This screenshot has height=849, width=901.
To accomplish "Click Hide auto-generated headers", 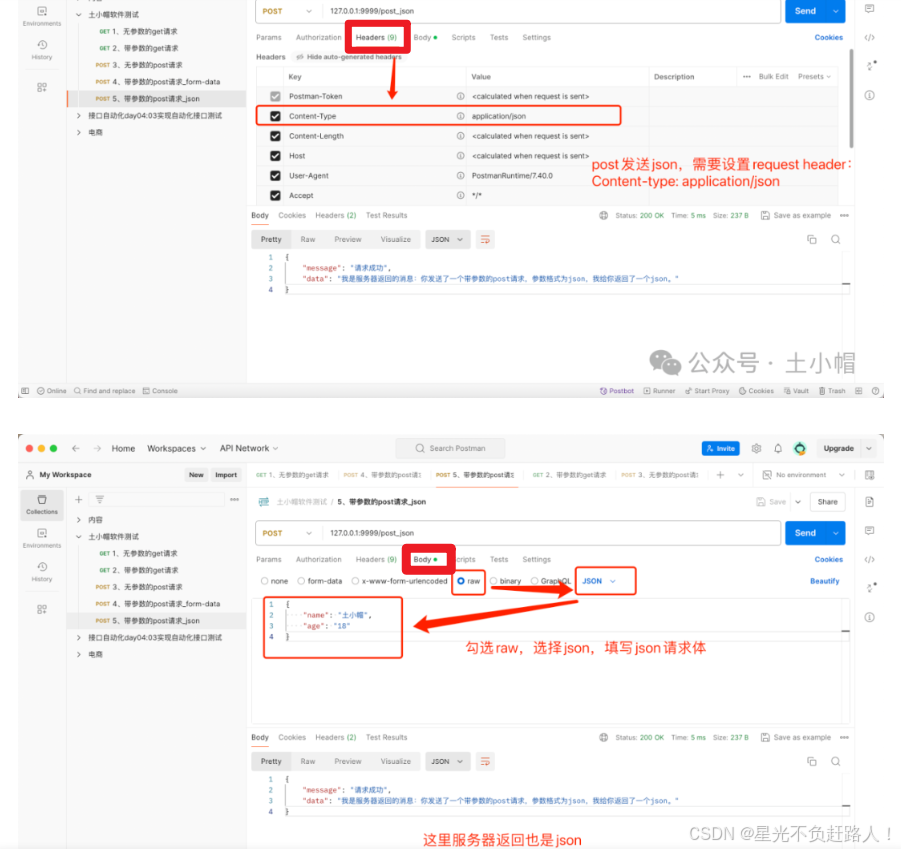I will (349, 57).
